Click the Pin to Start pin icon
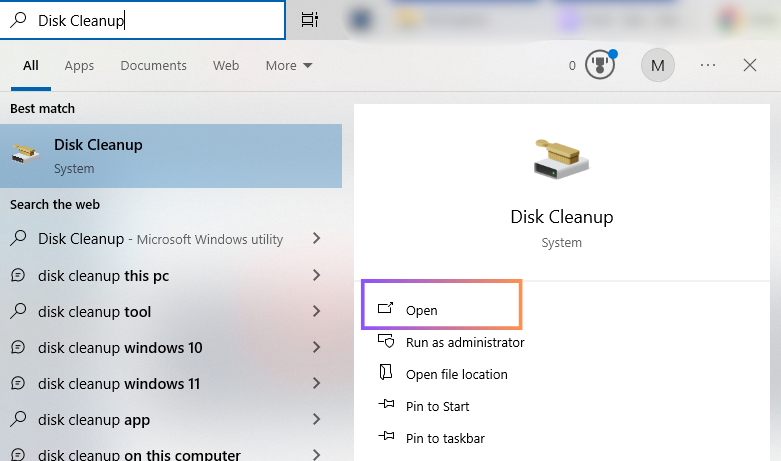 386,406
